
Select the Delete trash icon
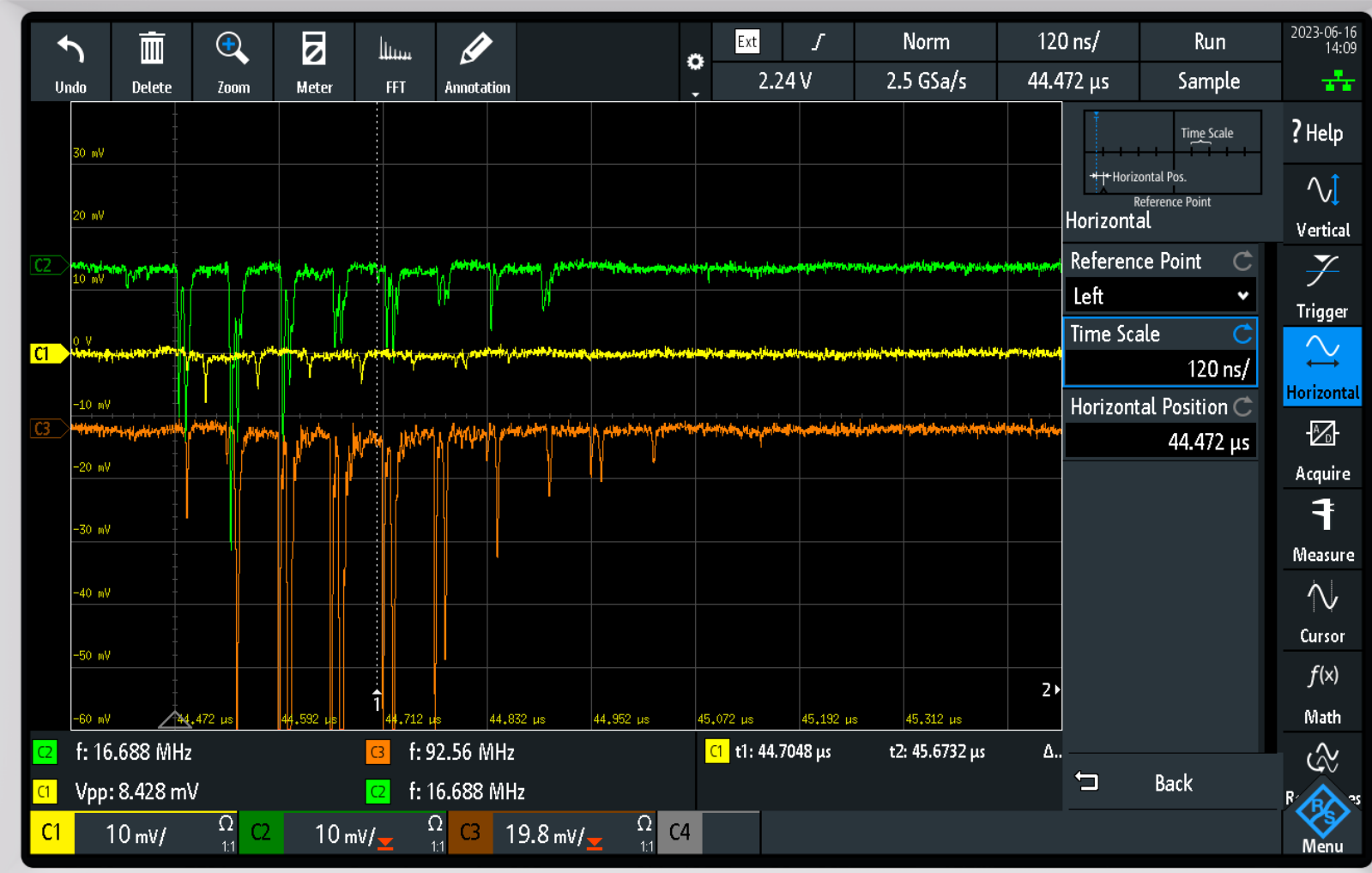click(x=151, y=50)
